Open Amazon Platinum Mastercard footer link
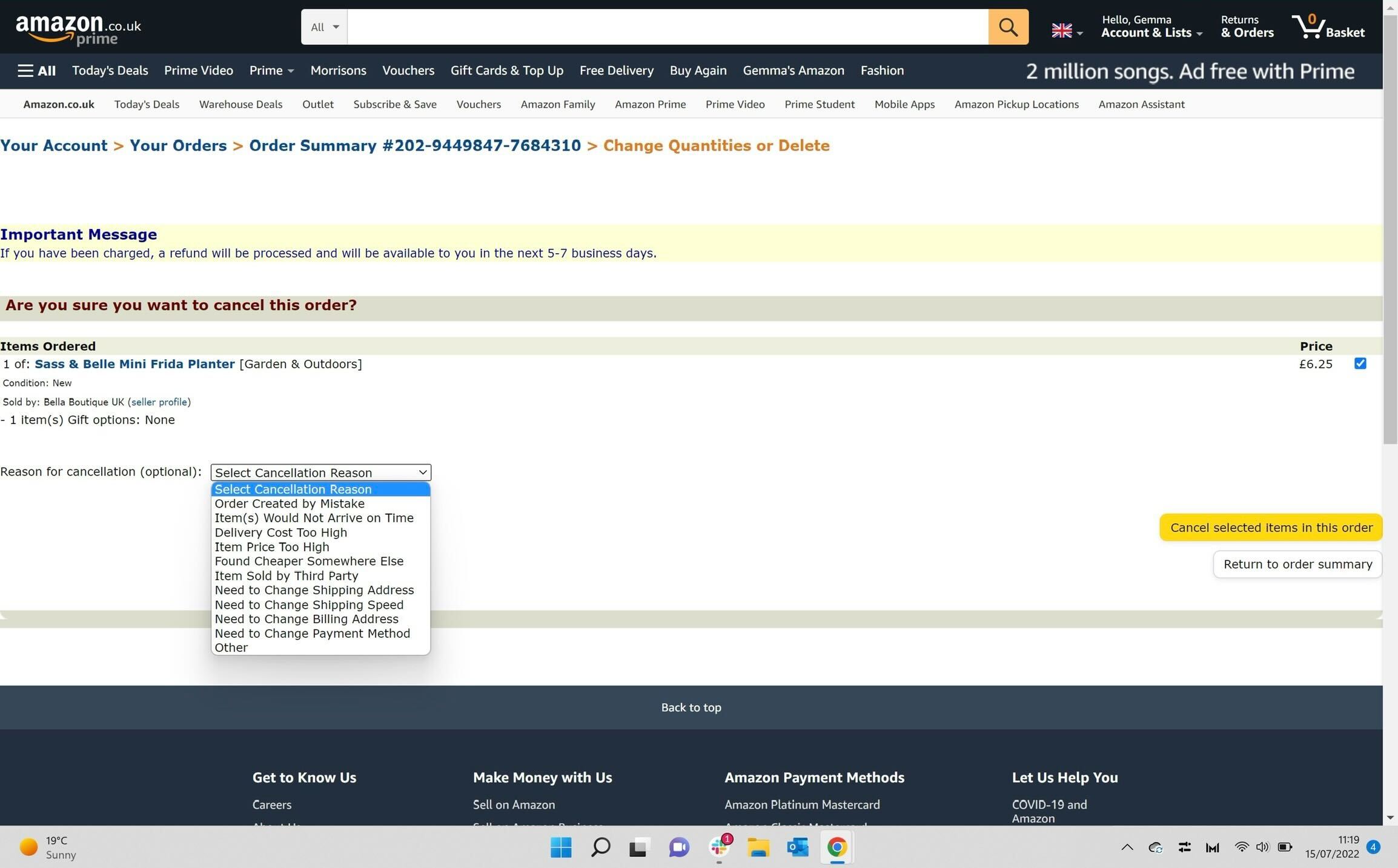 802,805
